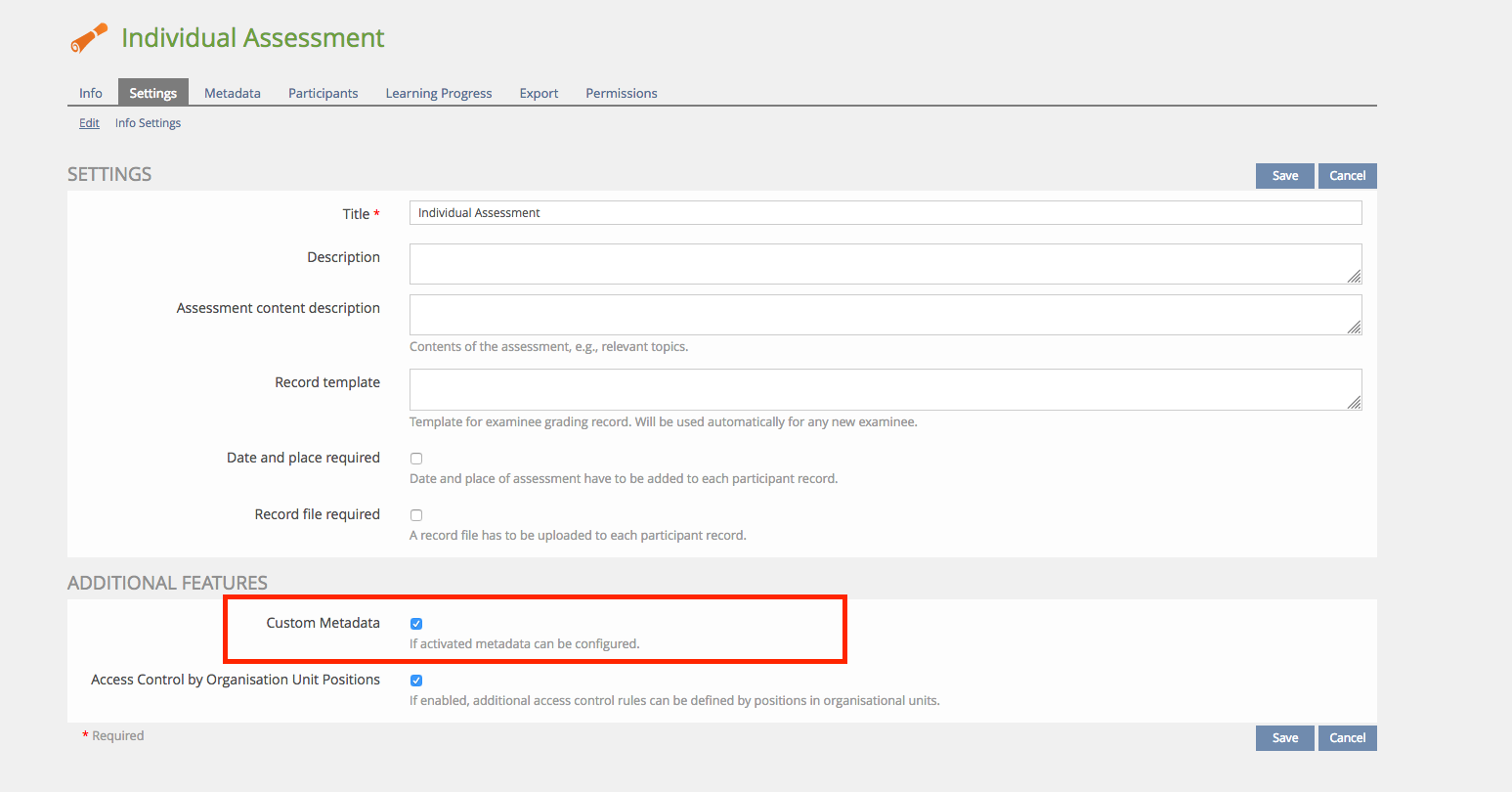Viewport: 1512px width, 792px height.
Task: Focus the Title text field
Action: tap(885, 213)
